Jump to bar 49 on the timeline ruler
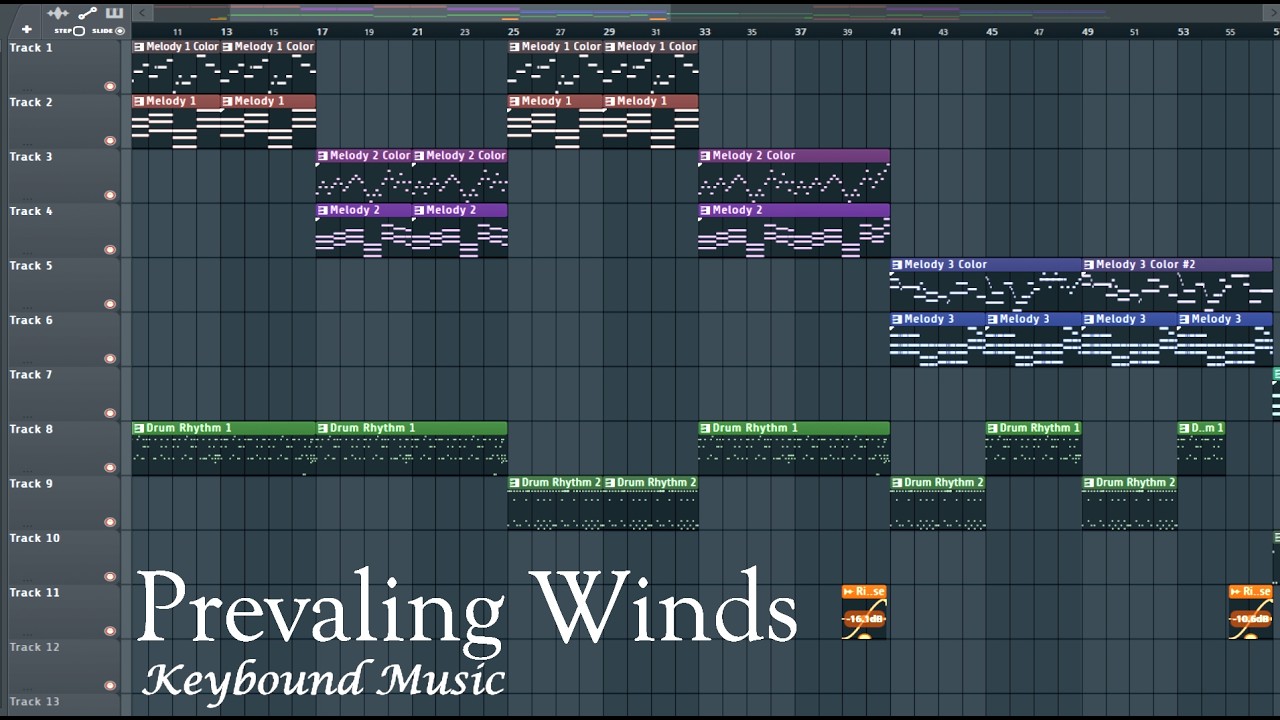This screenshot has width=1280, height=720. pos(1087,32)
